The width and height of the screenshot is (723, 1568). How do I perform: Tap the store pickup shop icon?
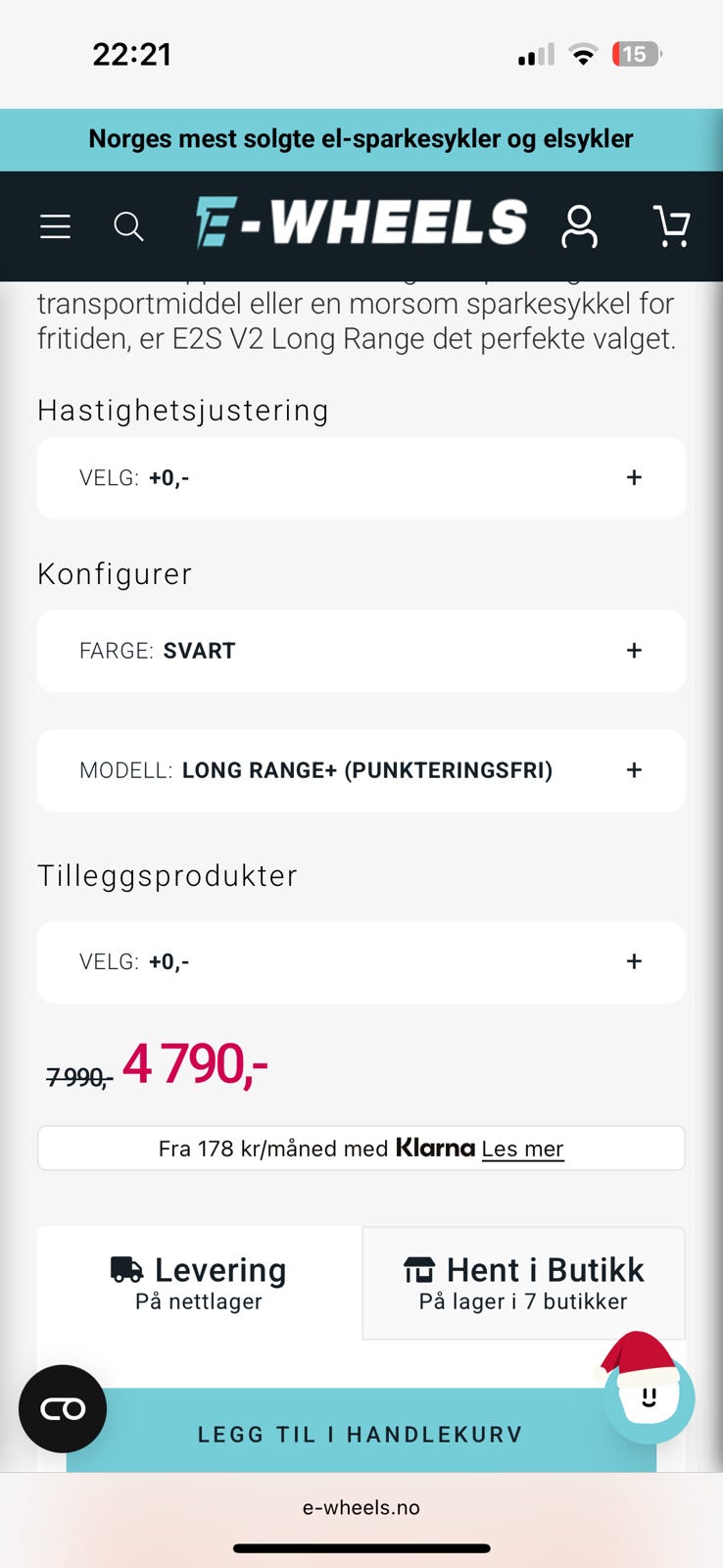click(x=419, y=1270)
